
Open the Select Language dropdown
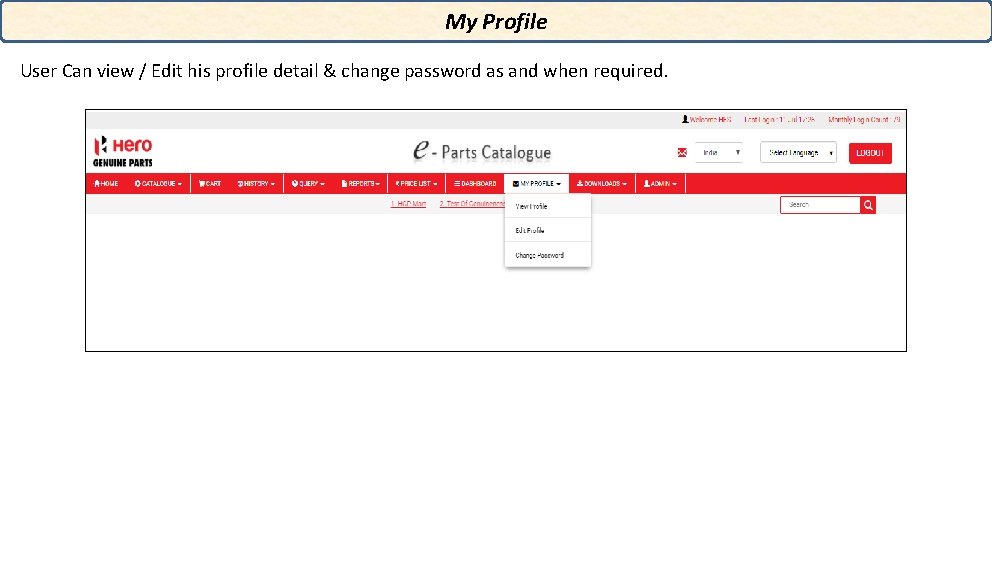click(x=798, y=153)
